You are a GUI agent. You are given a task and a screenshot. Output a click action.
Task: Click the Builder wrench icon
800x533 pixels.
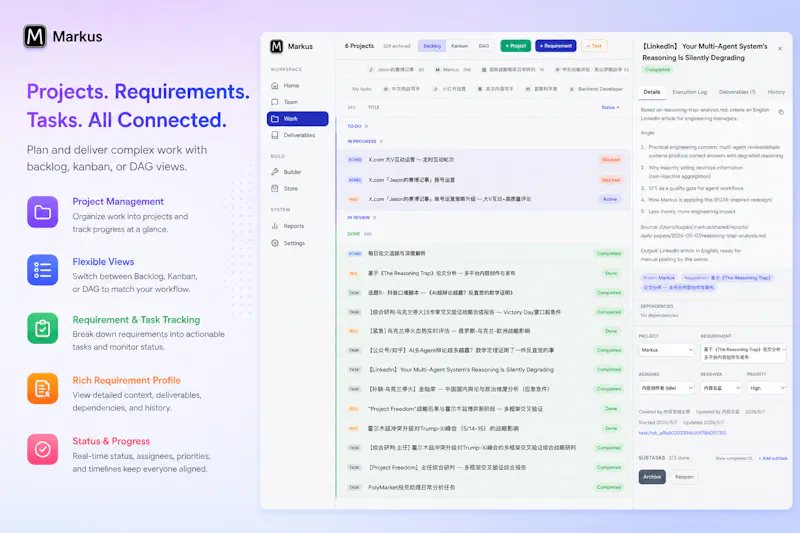click(x=275, y=172)
